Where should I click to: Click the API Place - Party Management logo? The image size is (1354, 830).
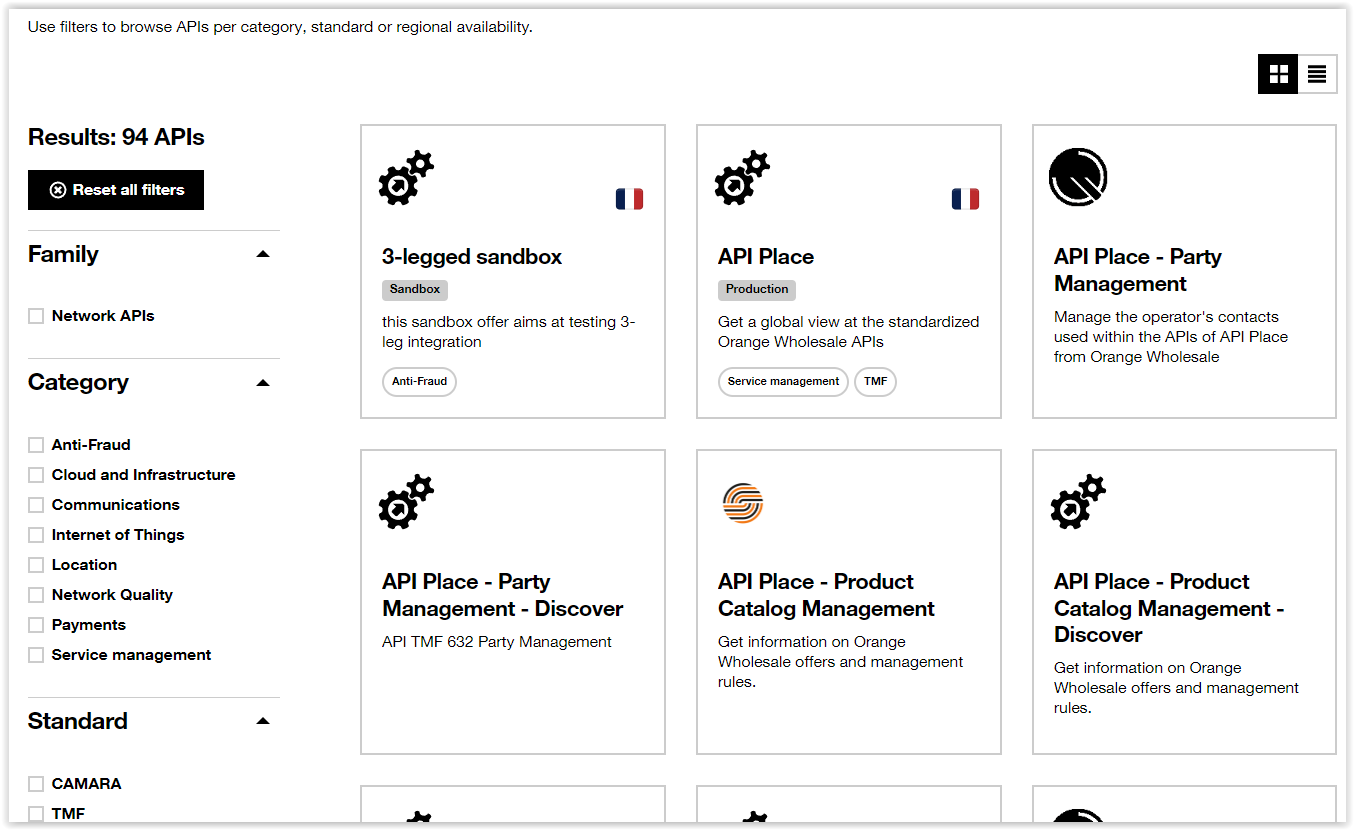[x=1078, y=177]
